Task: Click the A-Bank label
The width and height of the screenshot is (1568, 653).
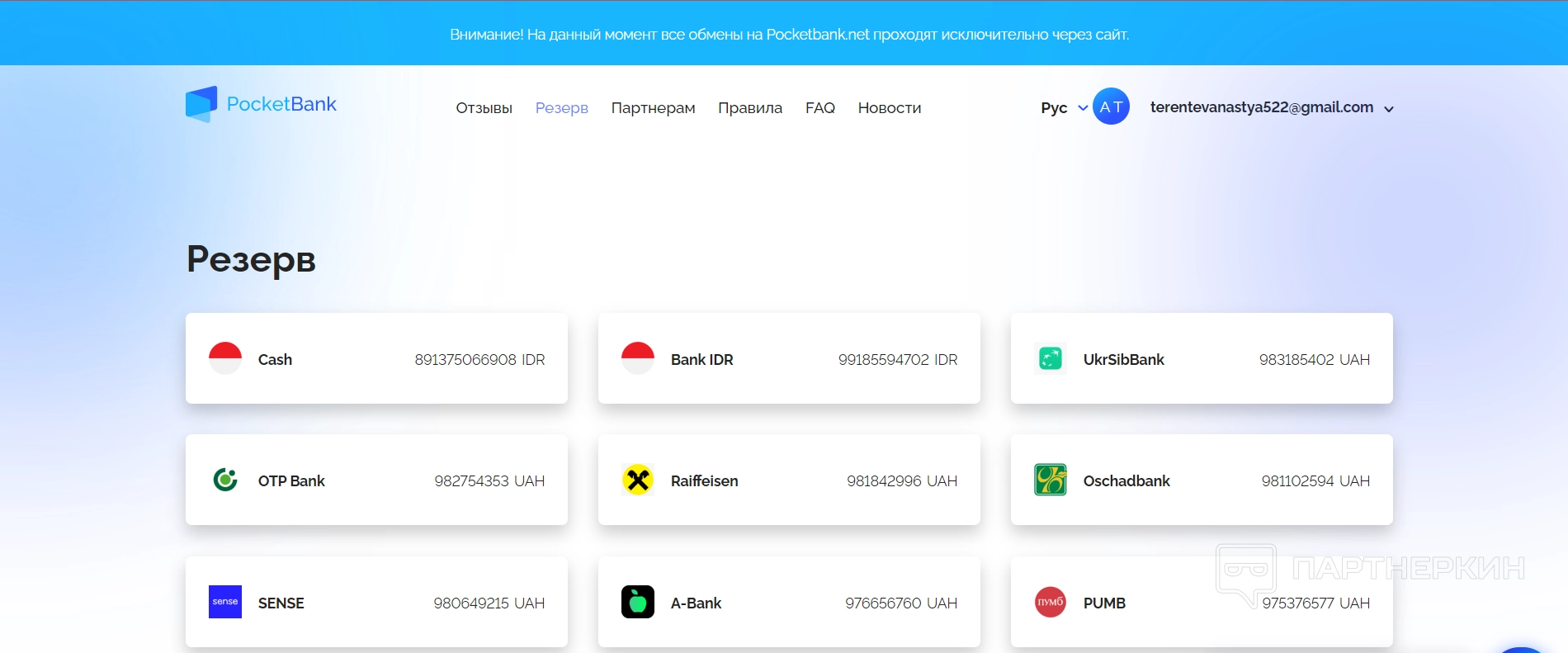Action: click(697, 603)
